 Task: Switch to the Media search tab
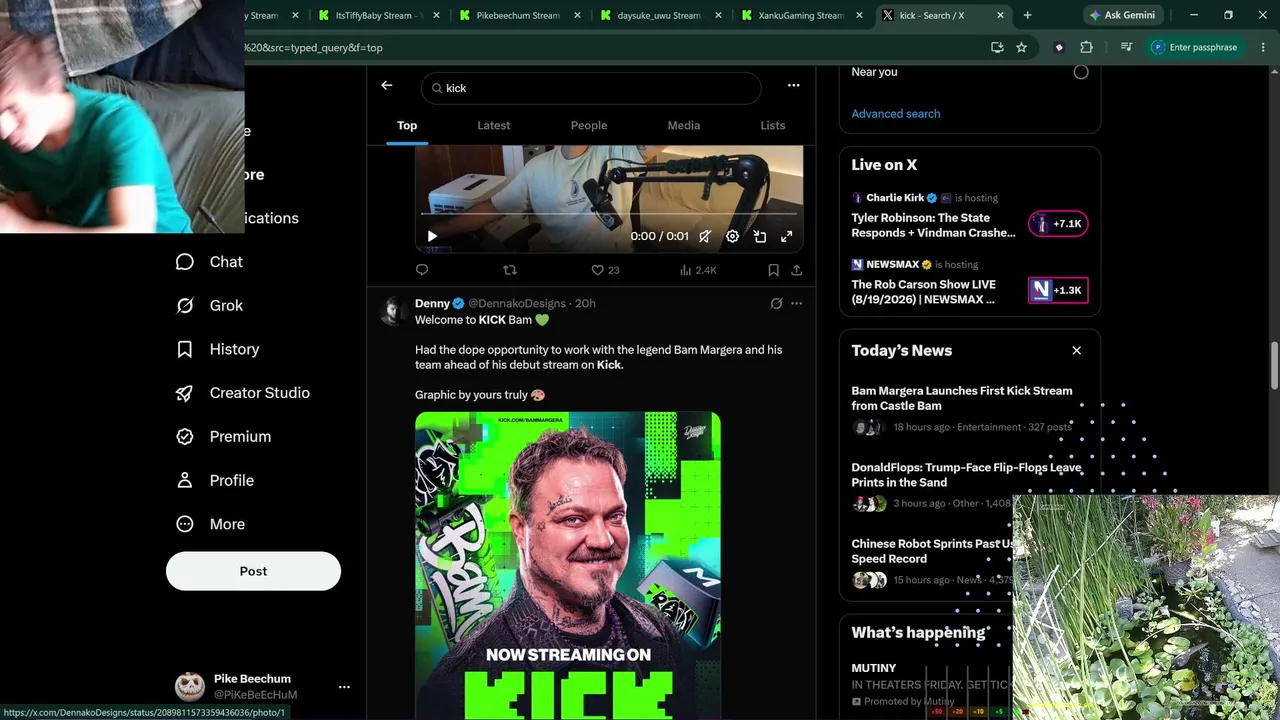[x=684, y=125]
